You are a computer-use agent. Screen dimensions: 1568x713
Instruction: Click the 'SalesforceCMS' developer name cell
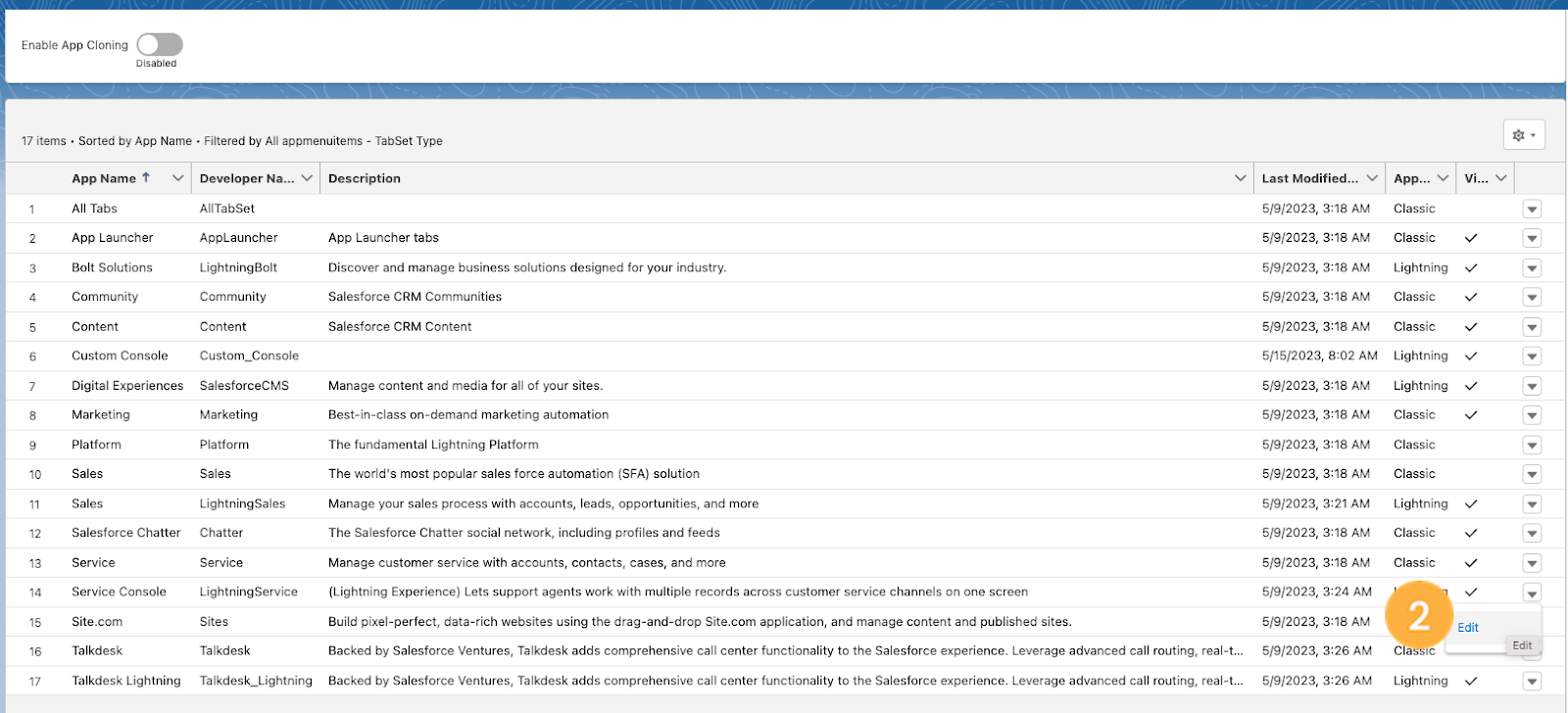coord(244,386)
